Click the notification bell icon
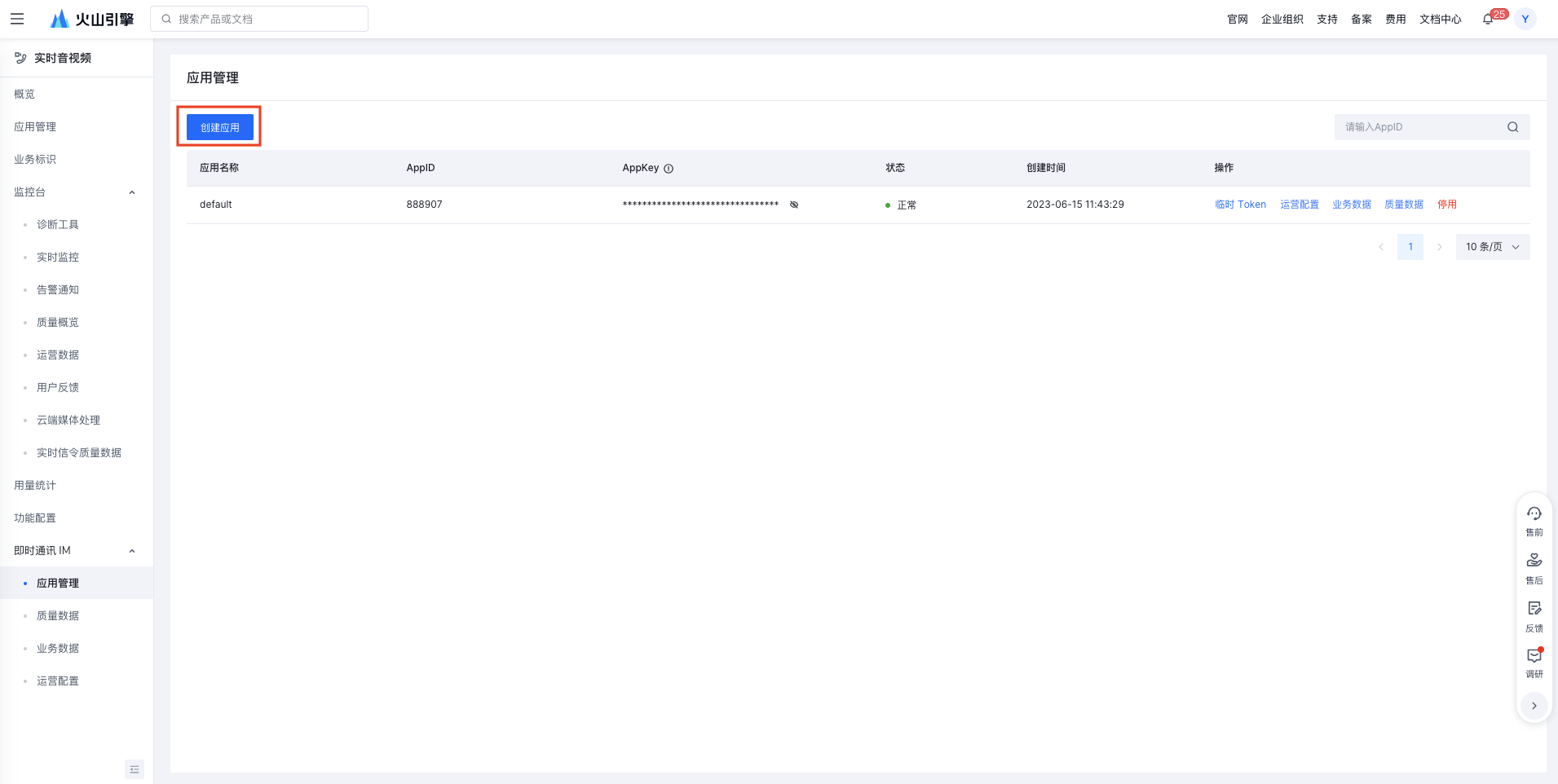This screenshot has width=1558, height=784. [x=1488, y=20]
